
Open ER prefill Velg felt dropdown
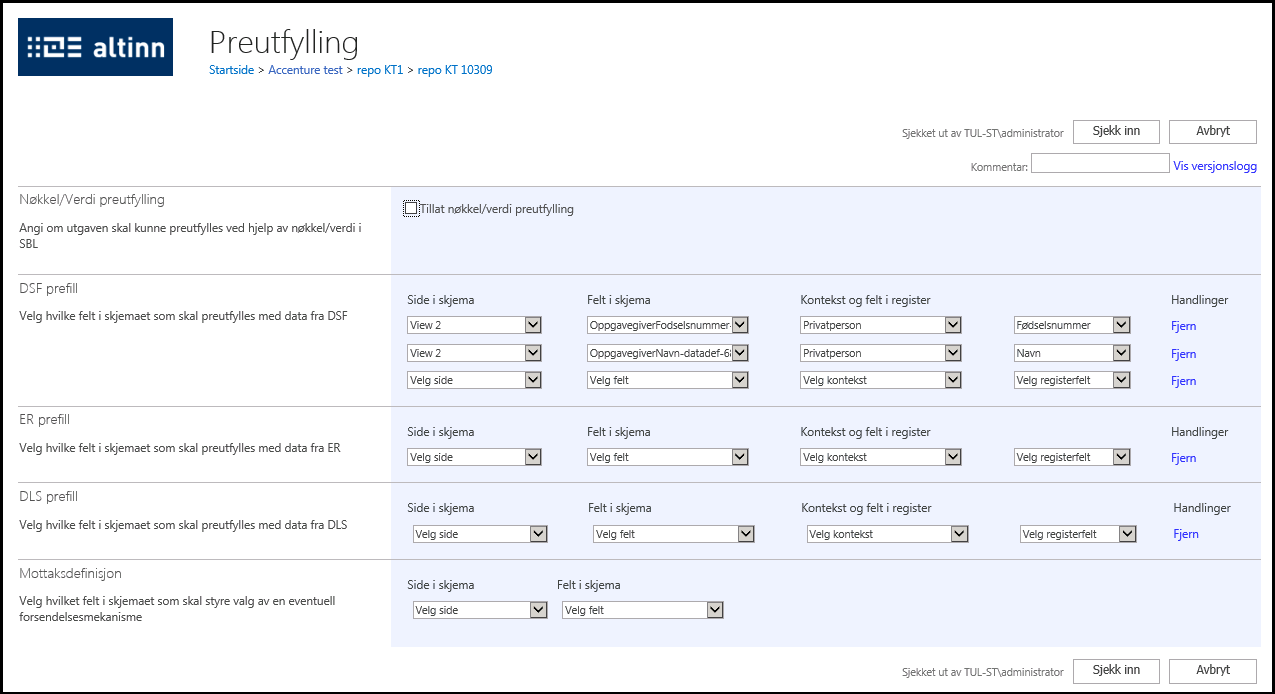click(667, 457)
